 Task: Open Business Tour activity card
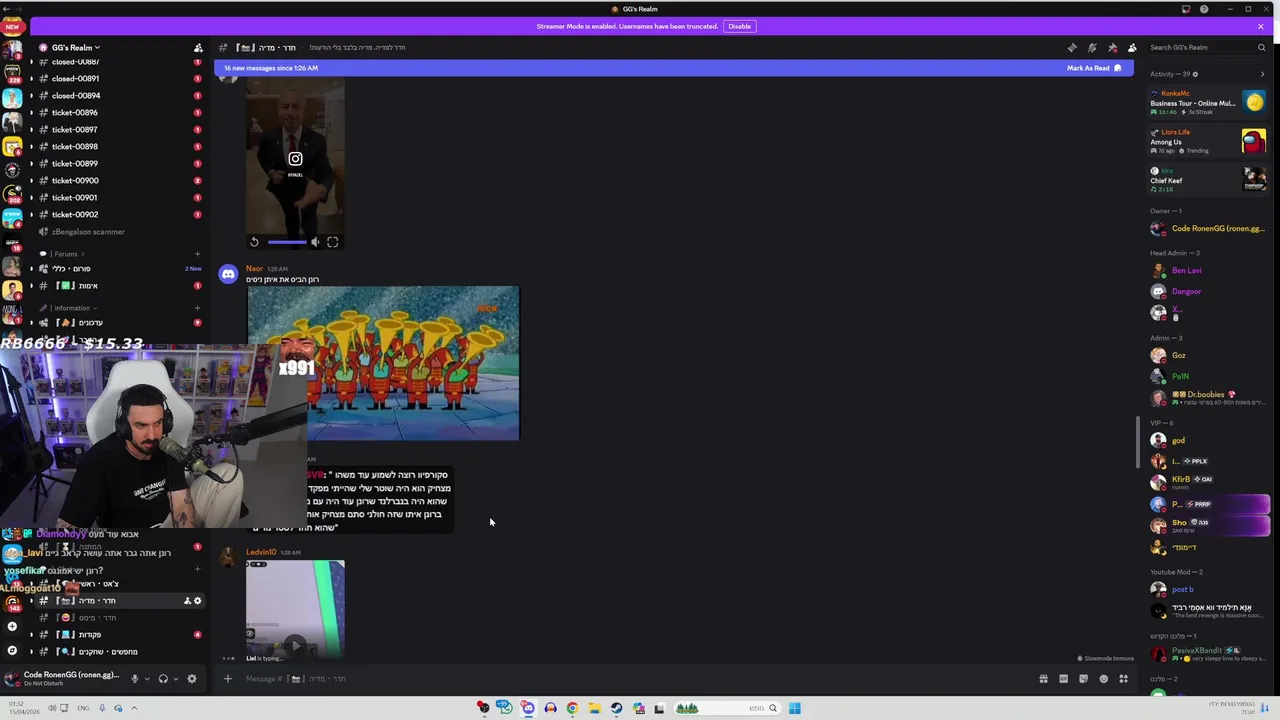tap(1208, 103)
